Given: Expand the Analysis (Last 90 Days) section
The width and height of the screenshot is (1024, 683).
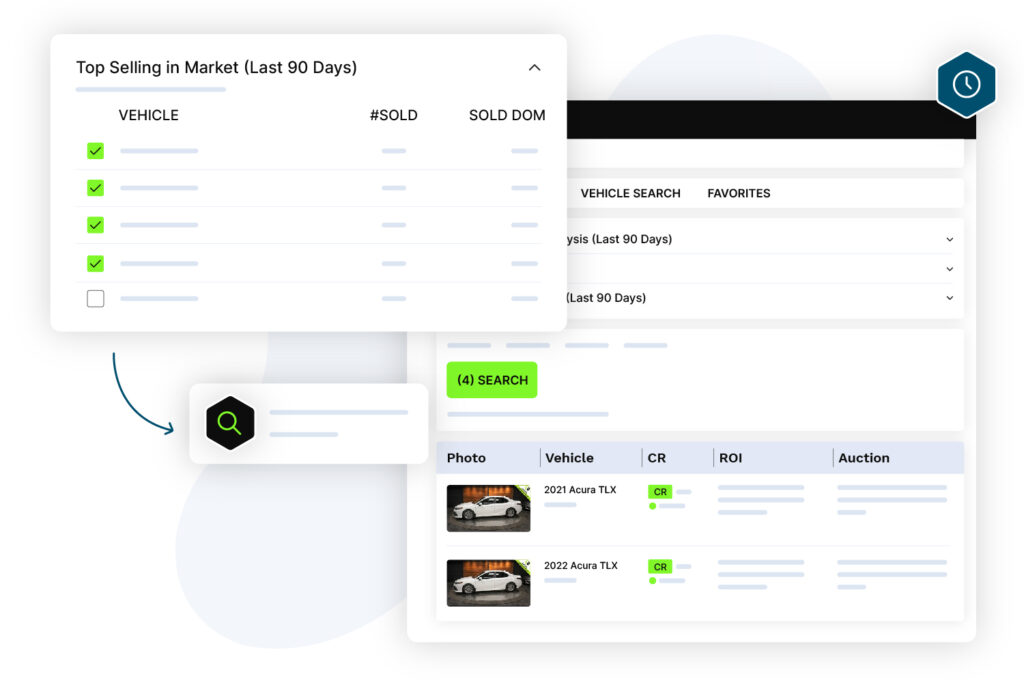Looking at the screenshot, I should pos(949,240).
